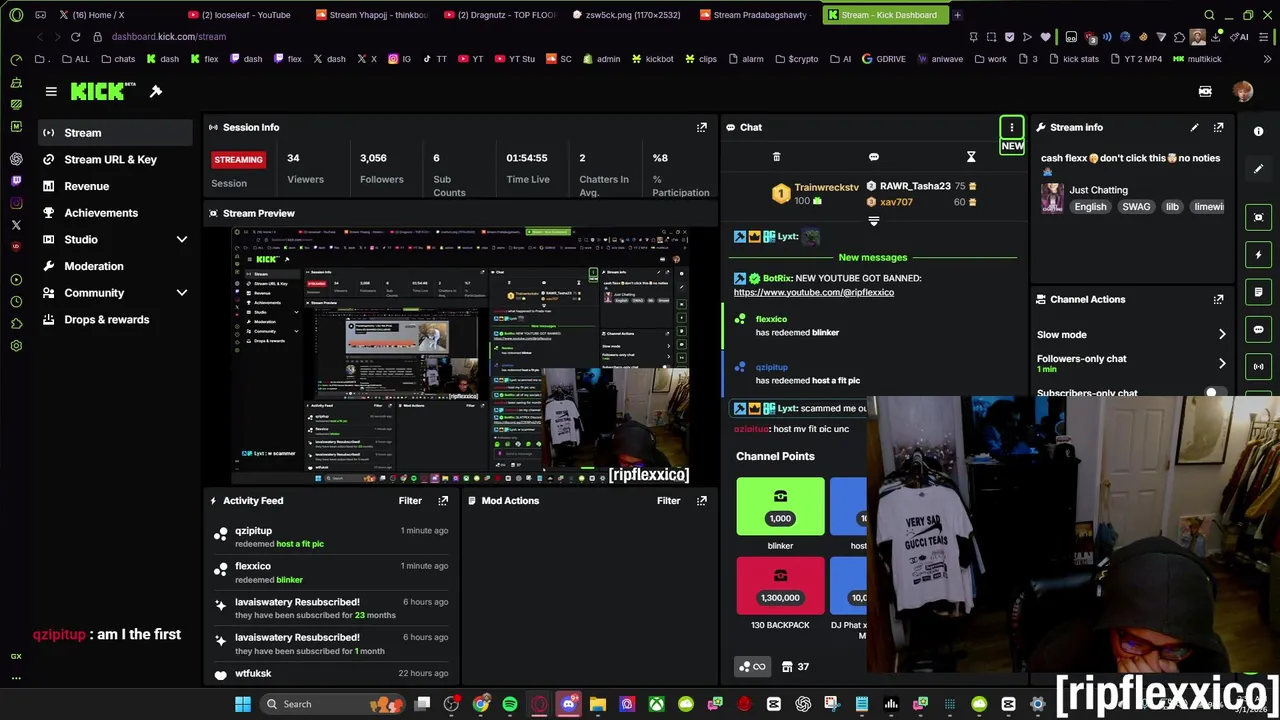The image size is (1280, 720).
Task: Toggle the activity feed lightning widget in right rail
Action: click(x=1258, y=255)
